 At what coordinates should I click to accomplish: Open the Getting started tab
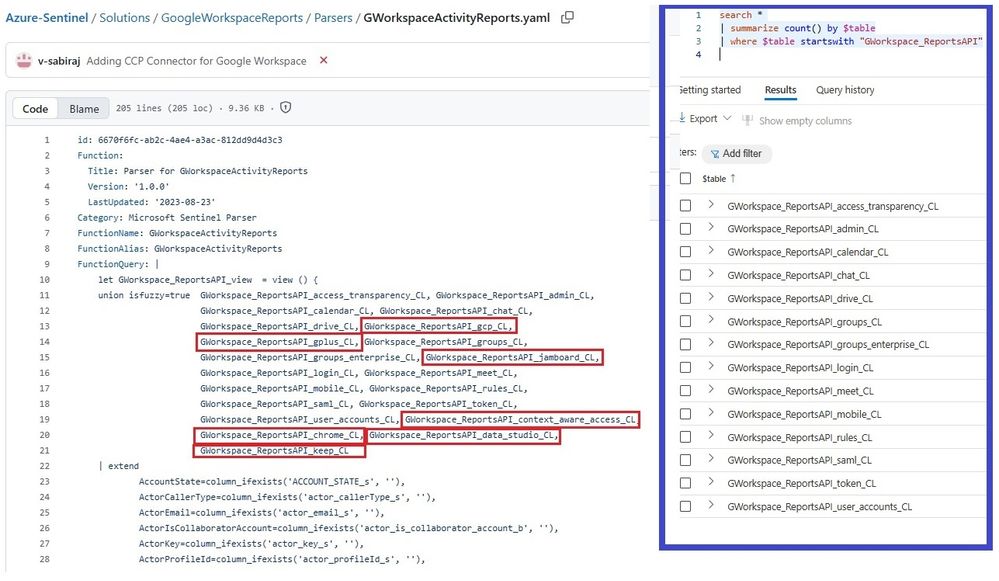pyautogui.click(x=710, y=90)
